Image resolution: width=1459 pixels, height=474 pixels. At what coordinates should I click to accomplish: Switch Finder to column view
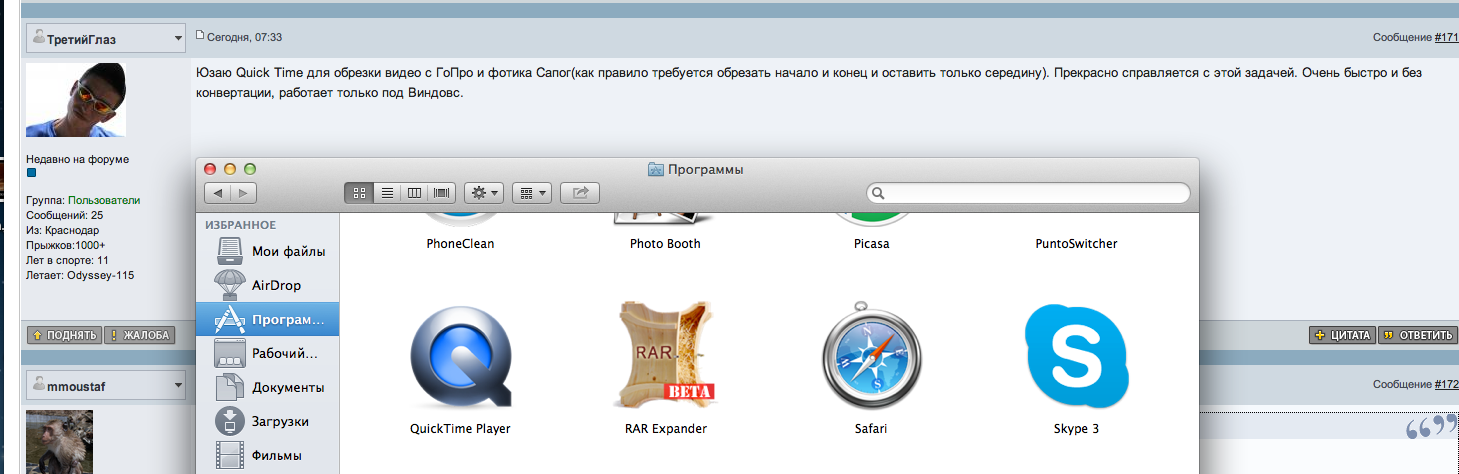pos(414,192)
